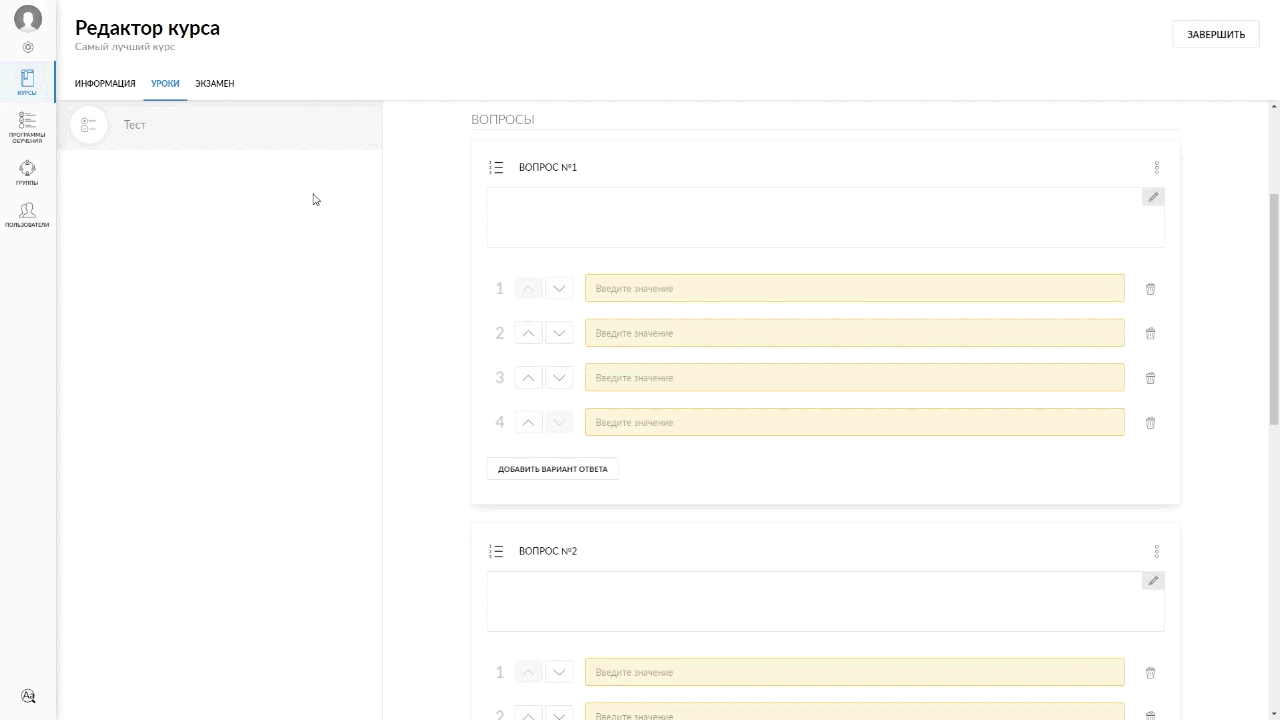Focus the answer 3 field of Вопрос №1
Screen dimensions: 1280x720
pyautogui.click(x=855, y=378)
